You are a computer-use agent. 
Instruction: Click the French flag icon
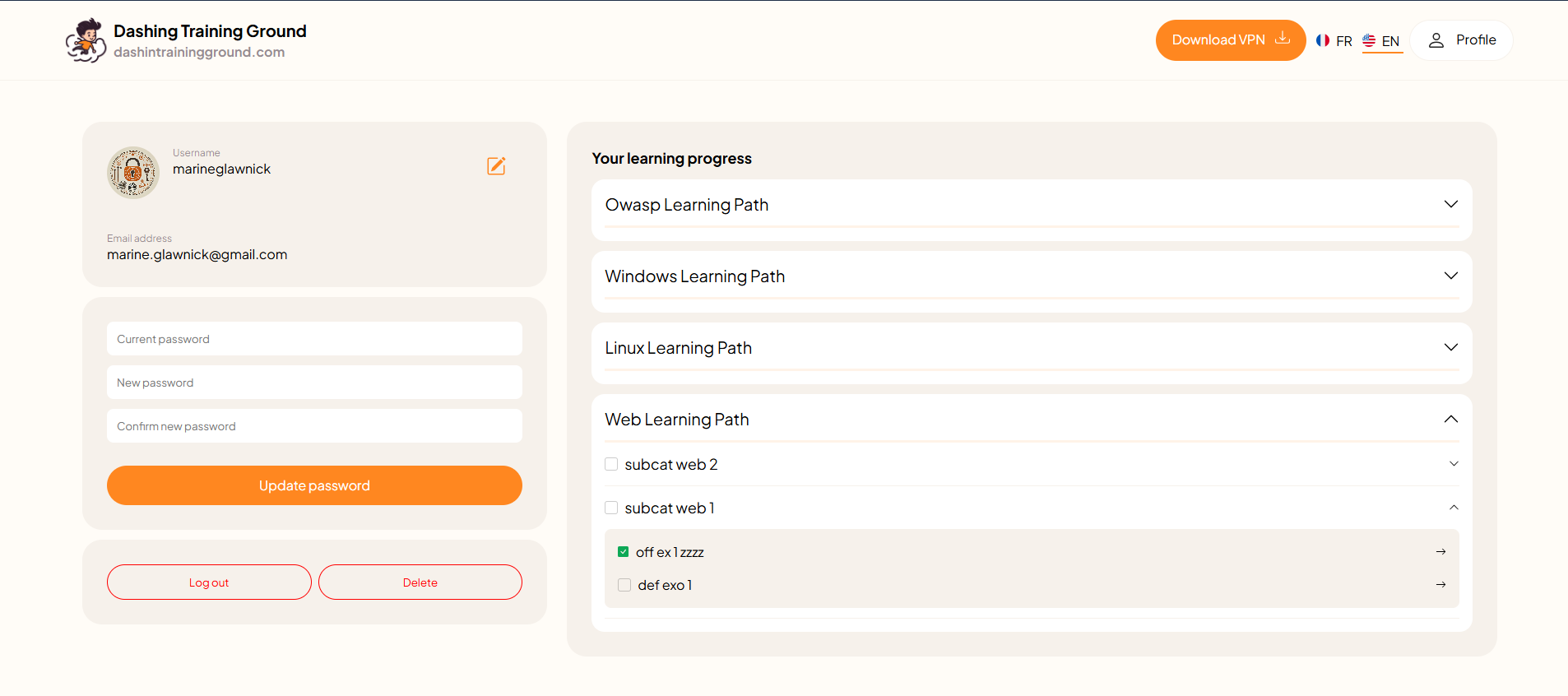tap(1323, 40)
